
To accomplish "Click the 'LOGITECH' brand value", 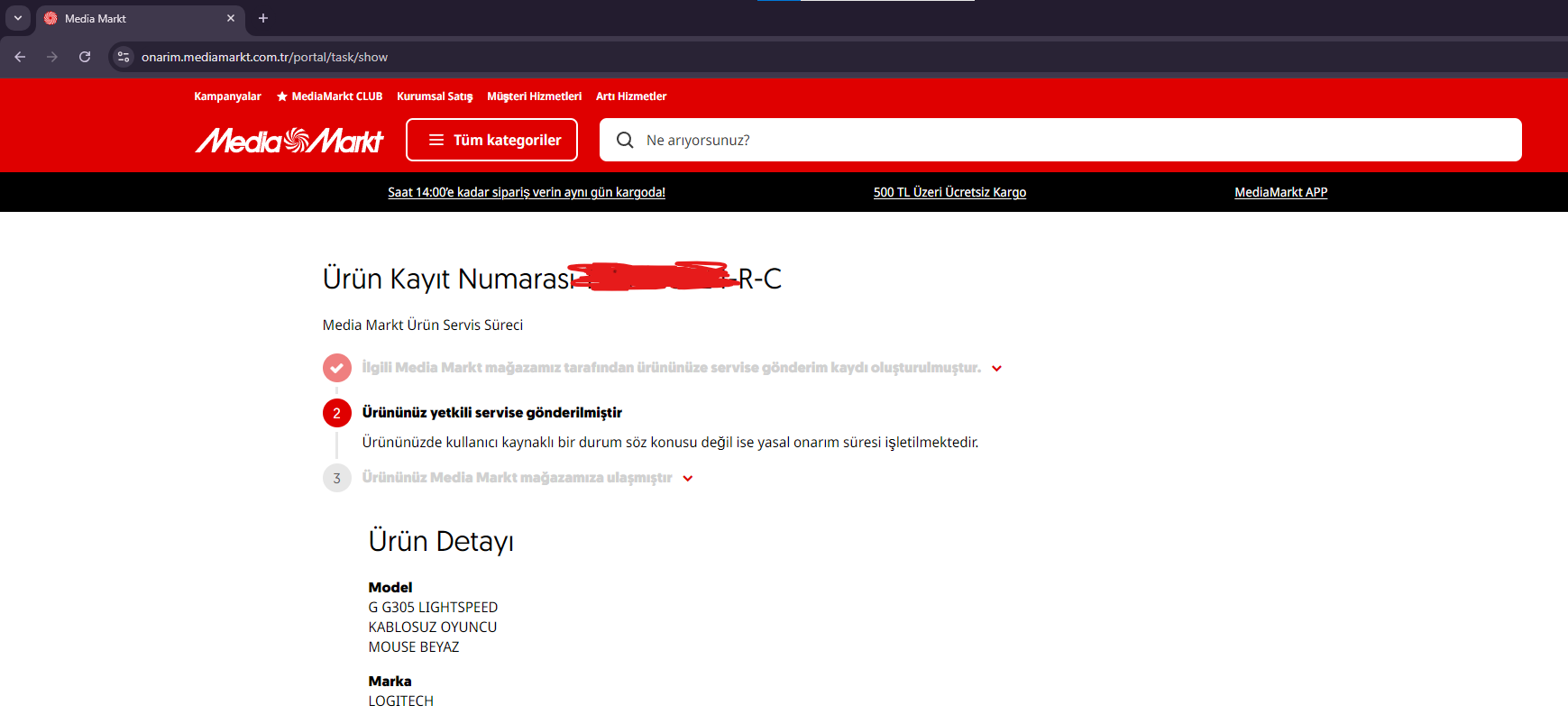I will pyautogui.click(x=401, y=701).
